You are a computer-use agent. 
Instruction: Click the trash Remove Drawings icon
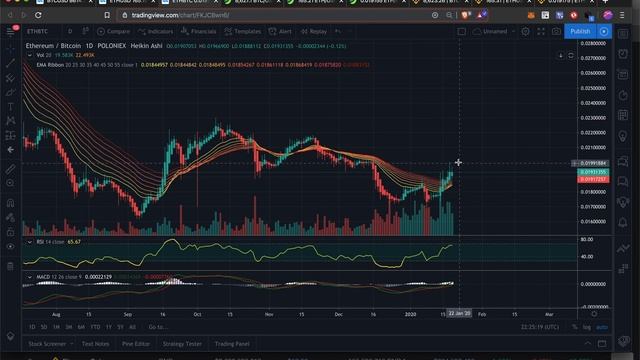pyautogui.click(x=11, y=266)
